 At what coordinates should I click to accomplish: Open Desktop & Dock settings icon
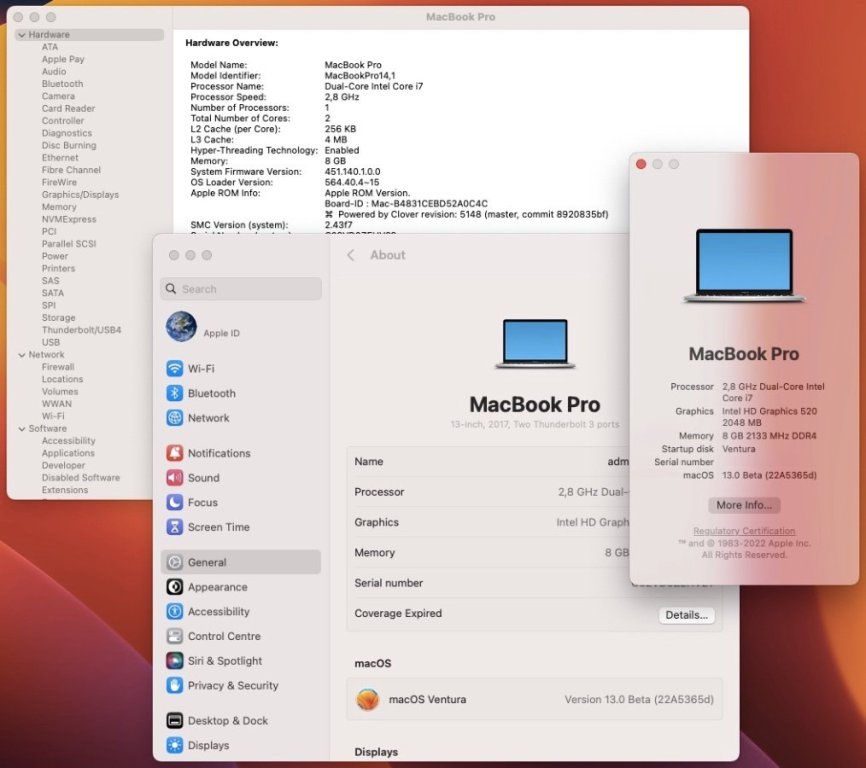click(175, 721)
